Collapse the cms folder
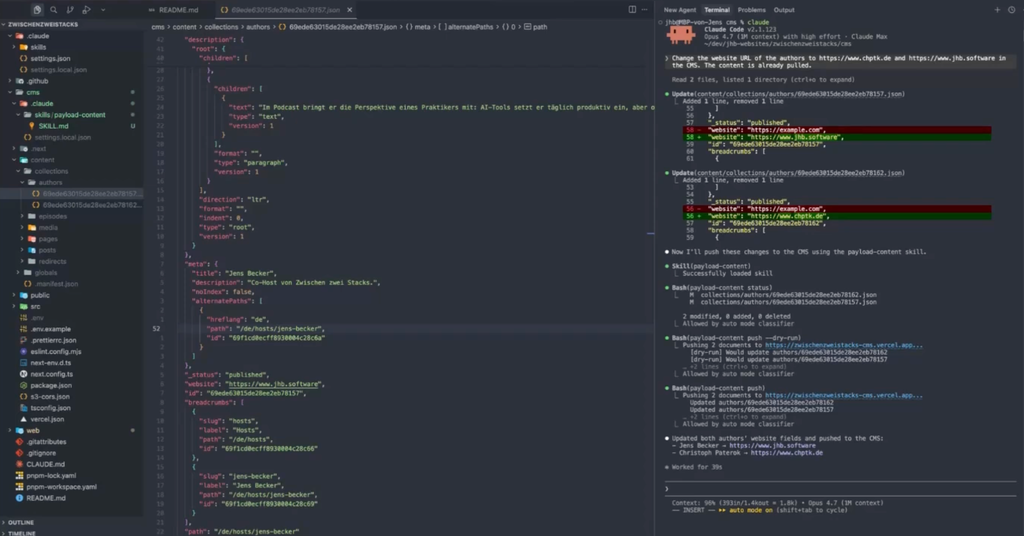Screen dimensions: 1024x536 (33, 92)
